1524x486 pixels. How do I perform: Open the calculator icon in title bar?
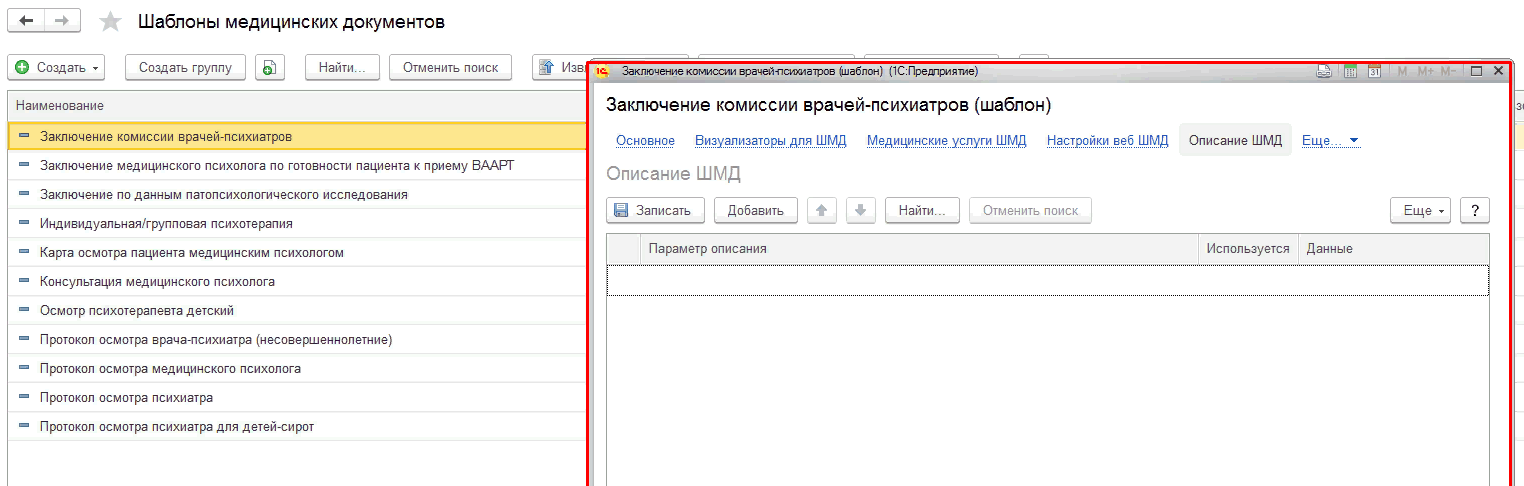pos(1350,71)
